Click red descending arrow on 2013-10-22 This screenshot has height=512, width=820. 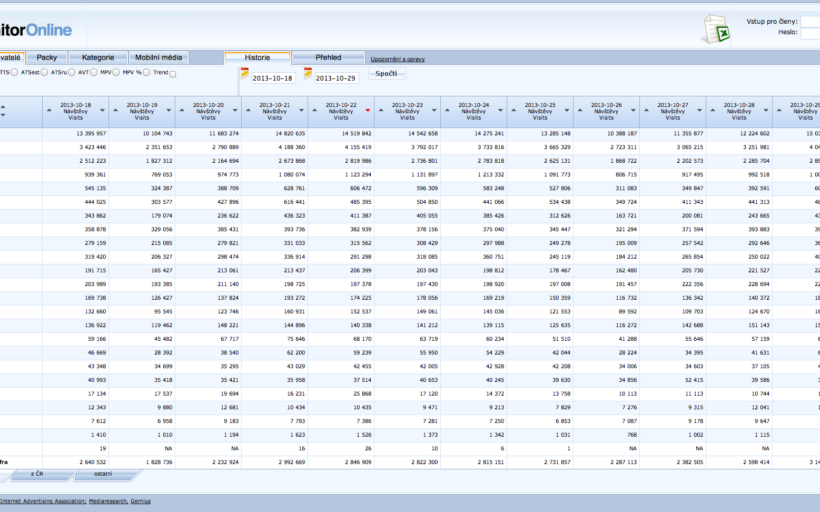coord(368,110)
